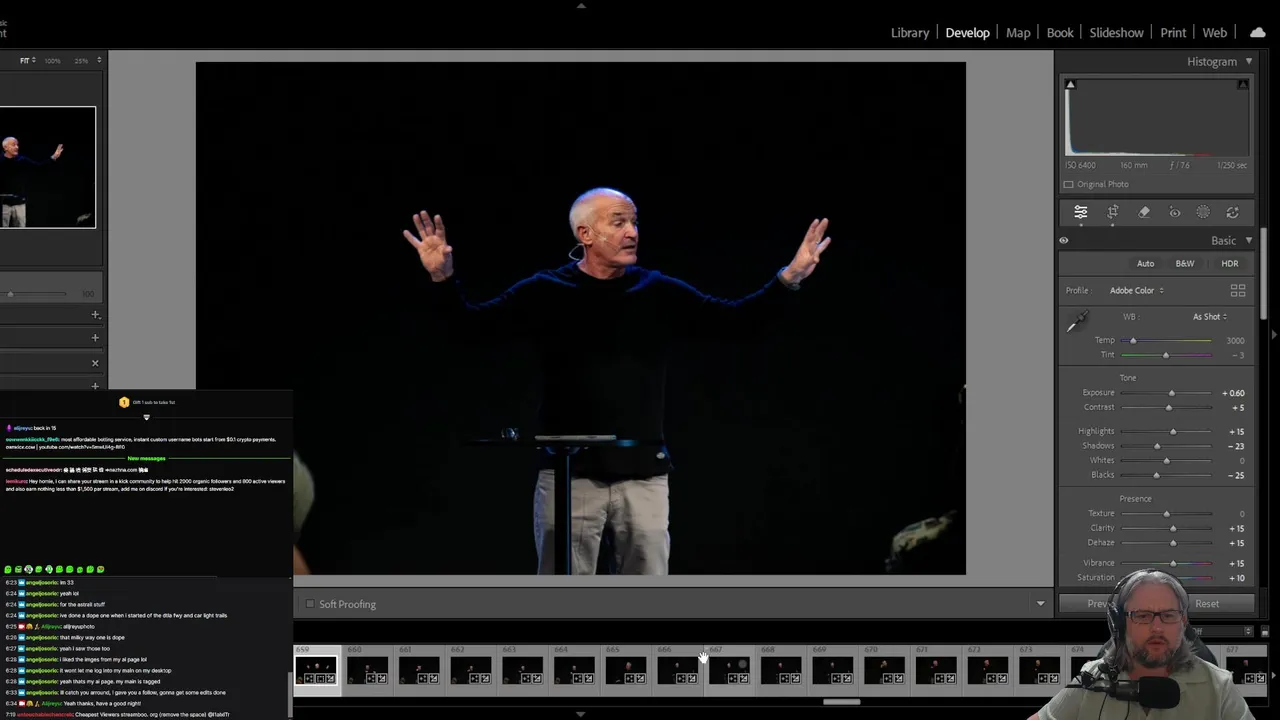The image size is (1280, 720).
Task: Open the Masking tool dotted circle
Action: pyautogui.click(x=1203, y=212)
